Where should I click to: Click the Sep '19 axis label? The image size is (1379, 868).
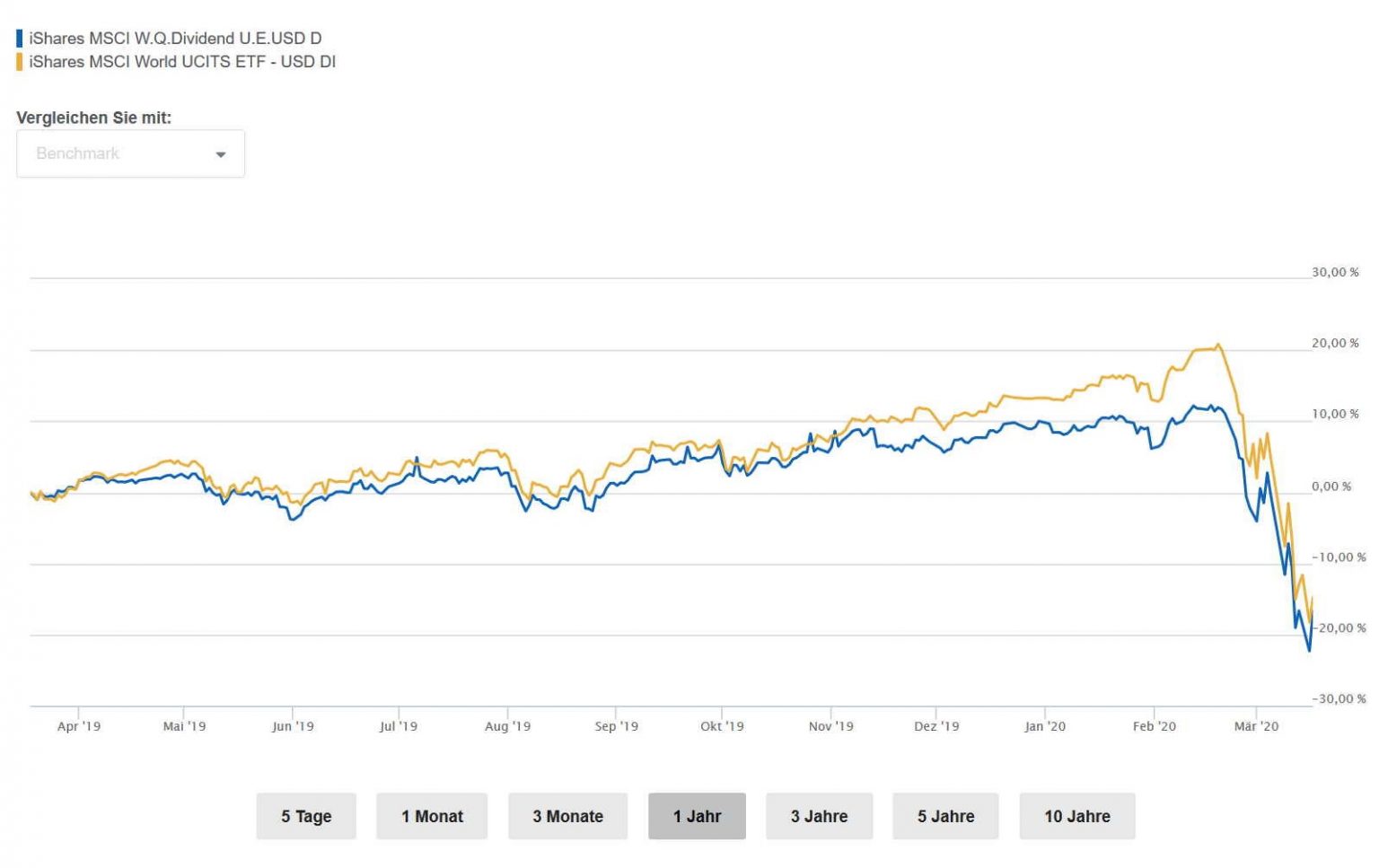pyautogui.click(x=616, y=726)
